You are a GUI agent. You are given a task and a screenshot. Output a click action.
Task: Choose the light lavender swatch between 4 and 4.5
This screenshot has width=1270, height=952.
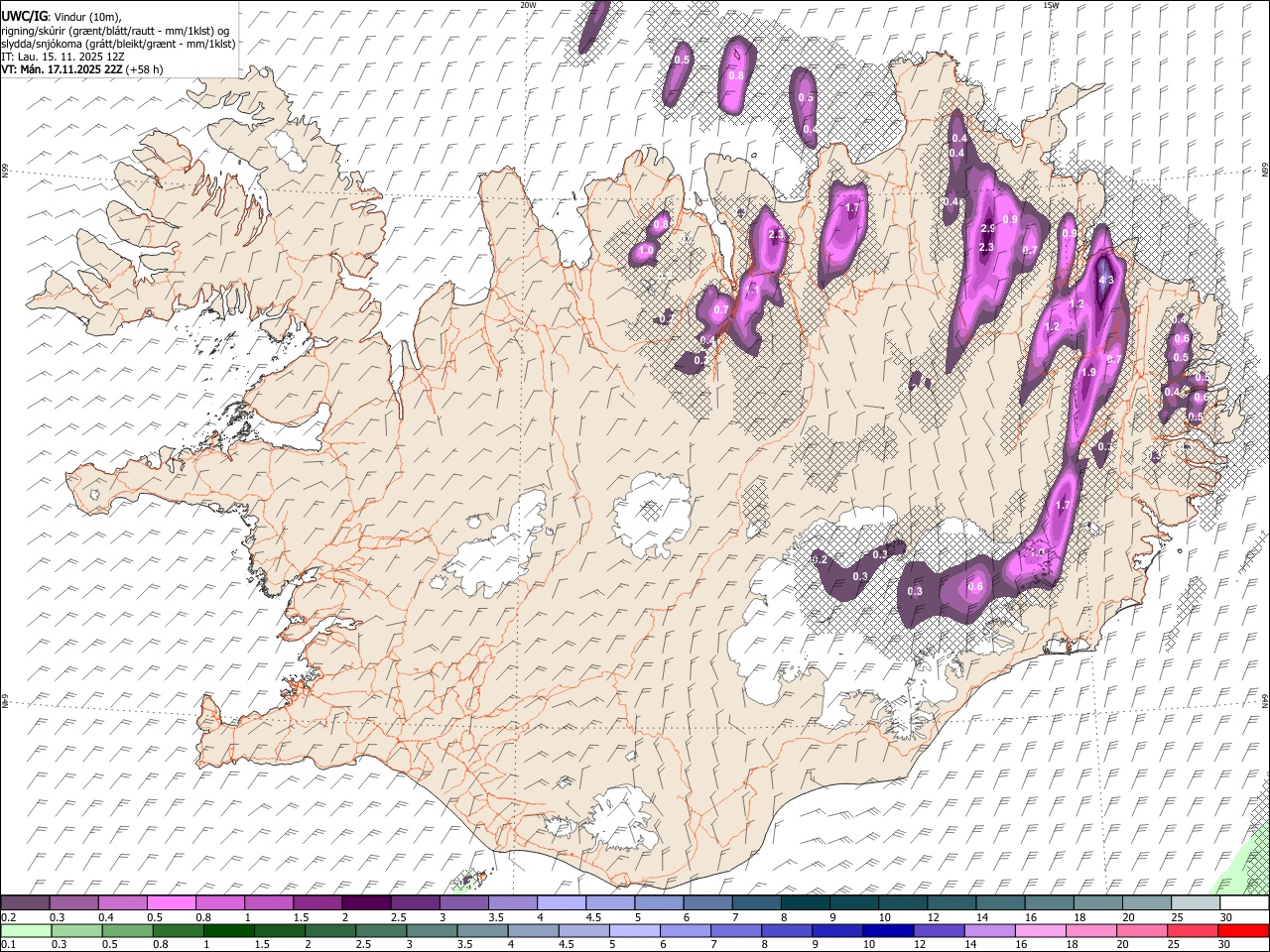(x=560, y=903)
